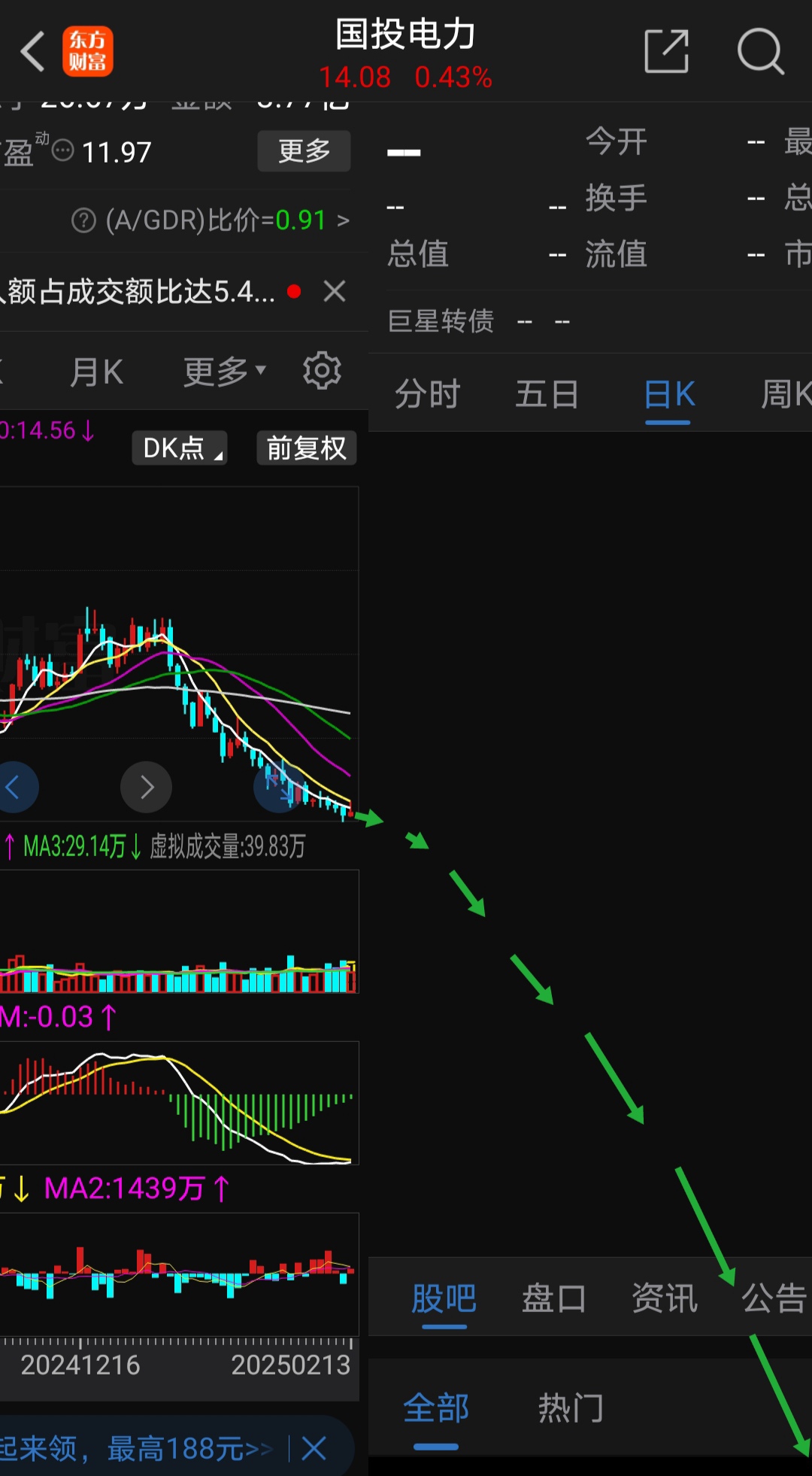Switch to the 分时 tab
Image resolution: width=812 pixels, height=1476 pixels.
[x=427, y=394]
